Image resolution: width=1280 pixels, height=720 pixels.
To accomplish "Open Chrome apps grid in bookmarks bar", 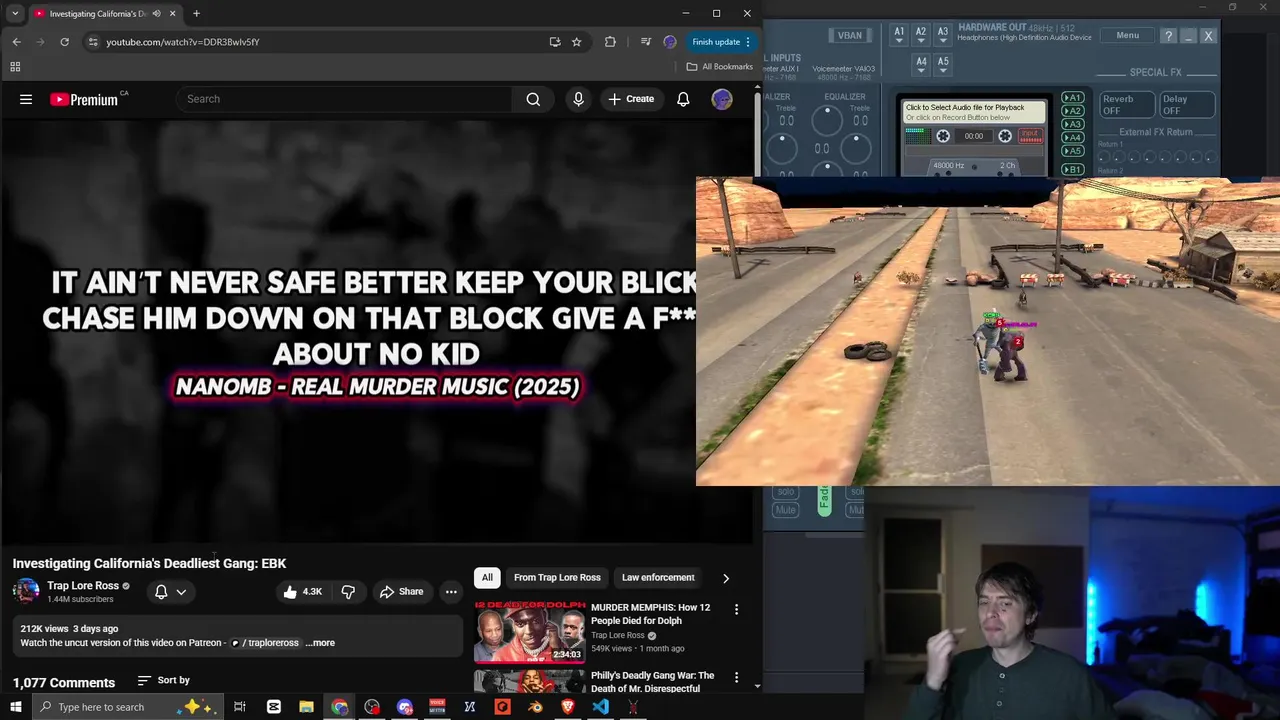I will pyautogui.click(x=15, y=67).
